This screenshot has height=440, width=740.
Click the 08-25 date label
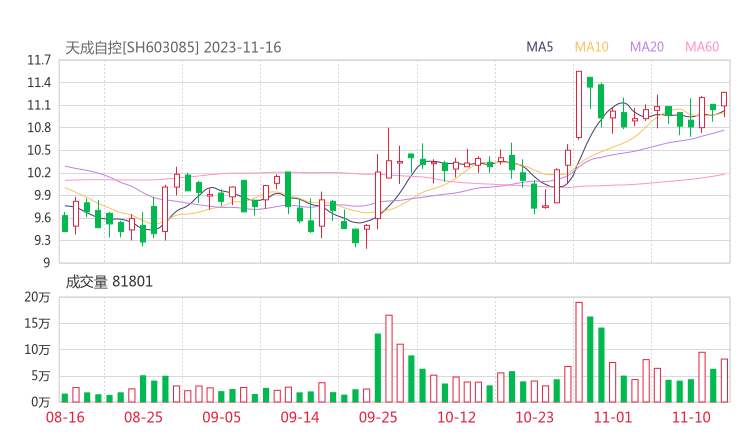pyautogui.click(x=143, y=418)
